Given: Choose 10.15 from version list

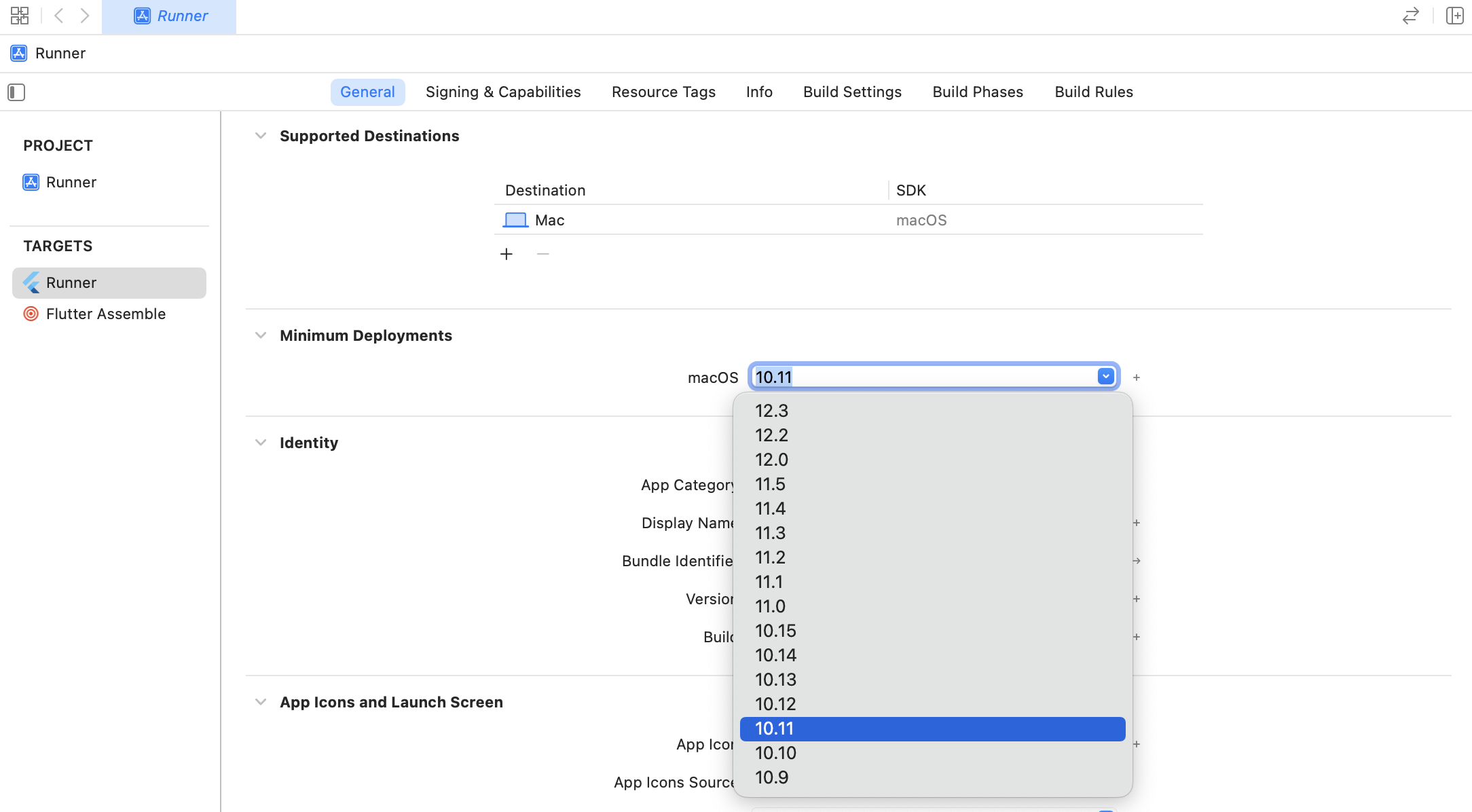Looking at the screenshot, I should click(775, 631).
